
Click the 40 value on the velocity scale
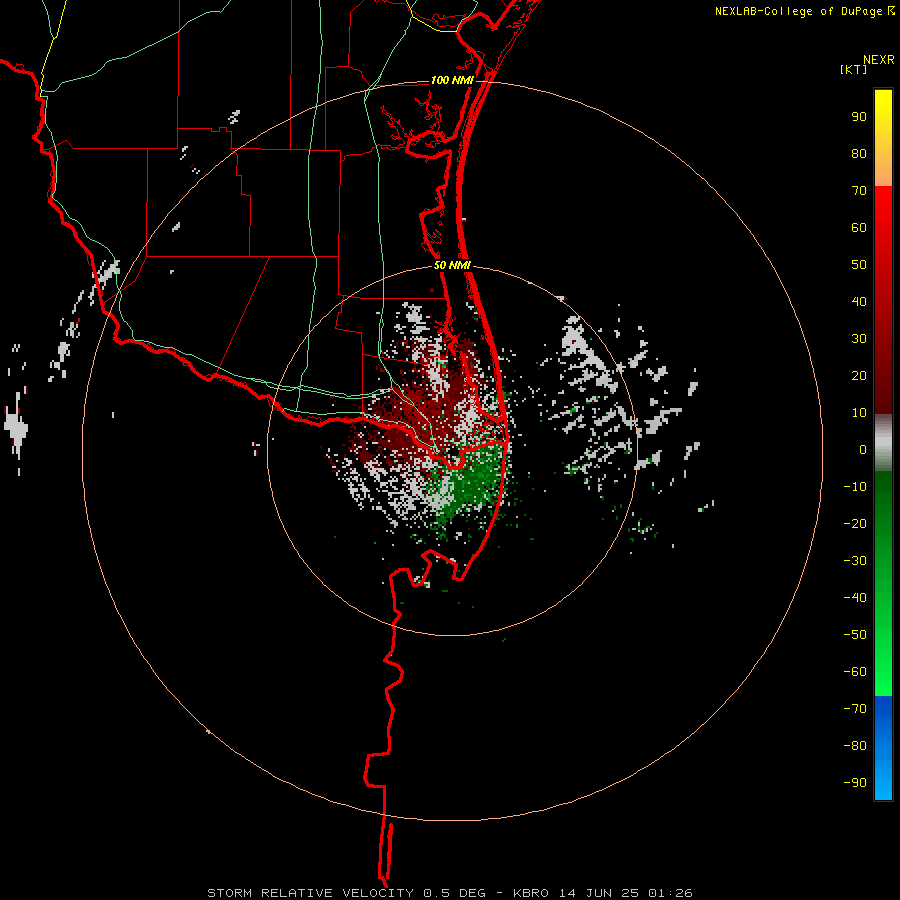[x=859, y=302]
